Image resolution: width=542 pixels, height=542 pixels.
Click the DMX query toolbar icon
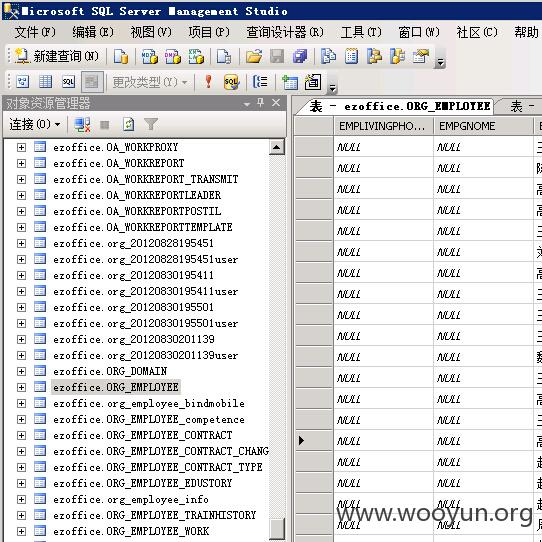[x=172, y=56]
